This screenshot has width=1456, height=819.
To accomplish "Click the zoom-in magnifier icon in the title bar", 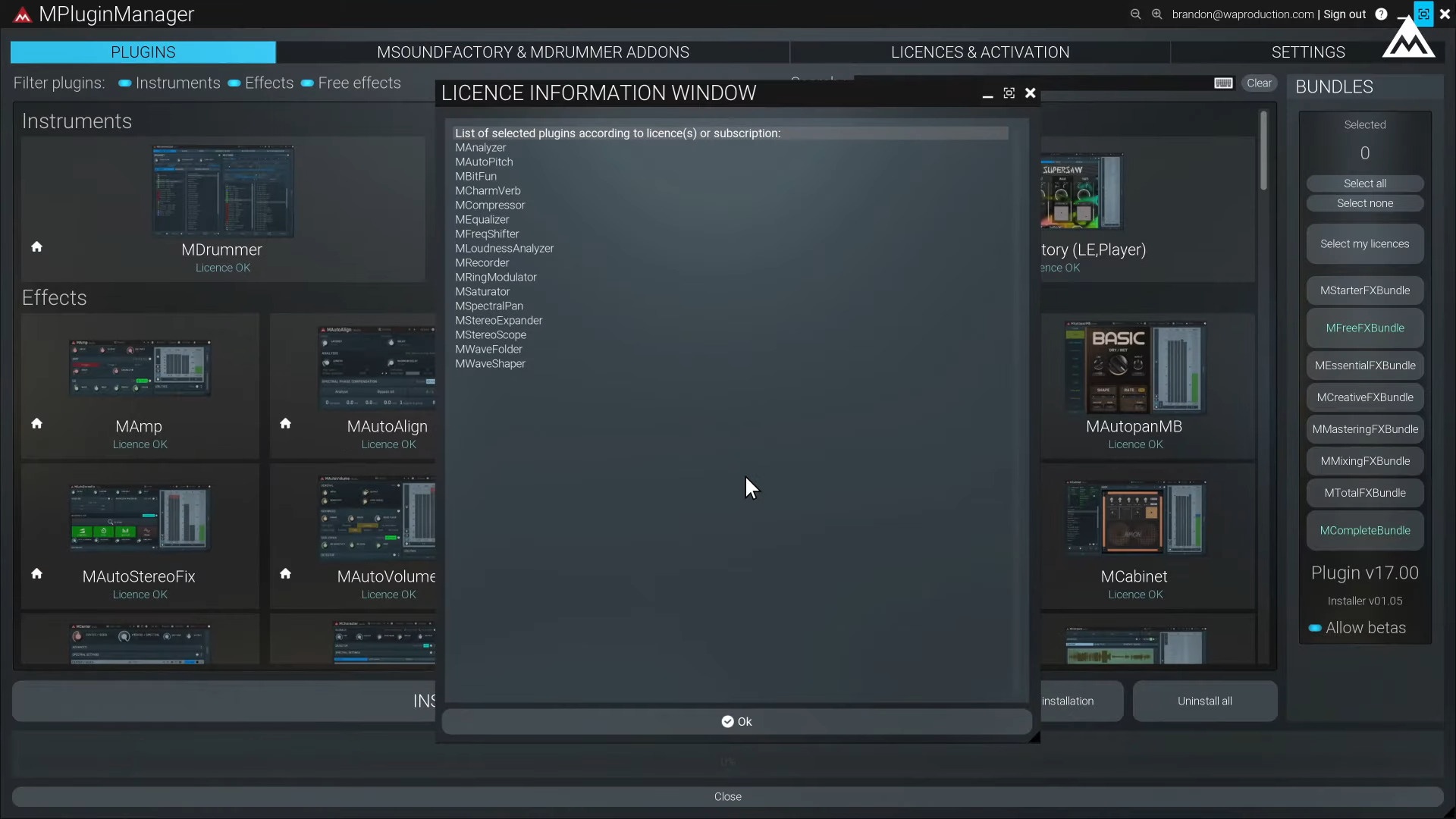I will click(x=1158, y=14).
